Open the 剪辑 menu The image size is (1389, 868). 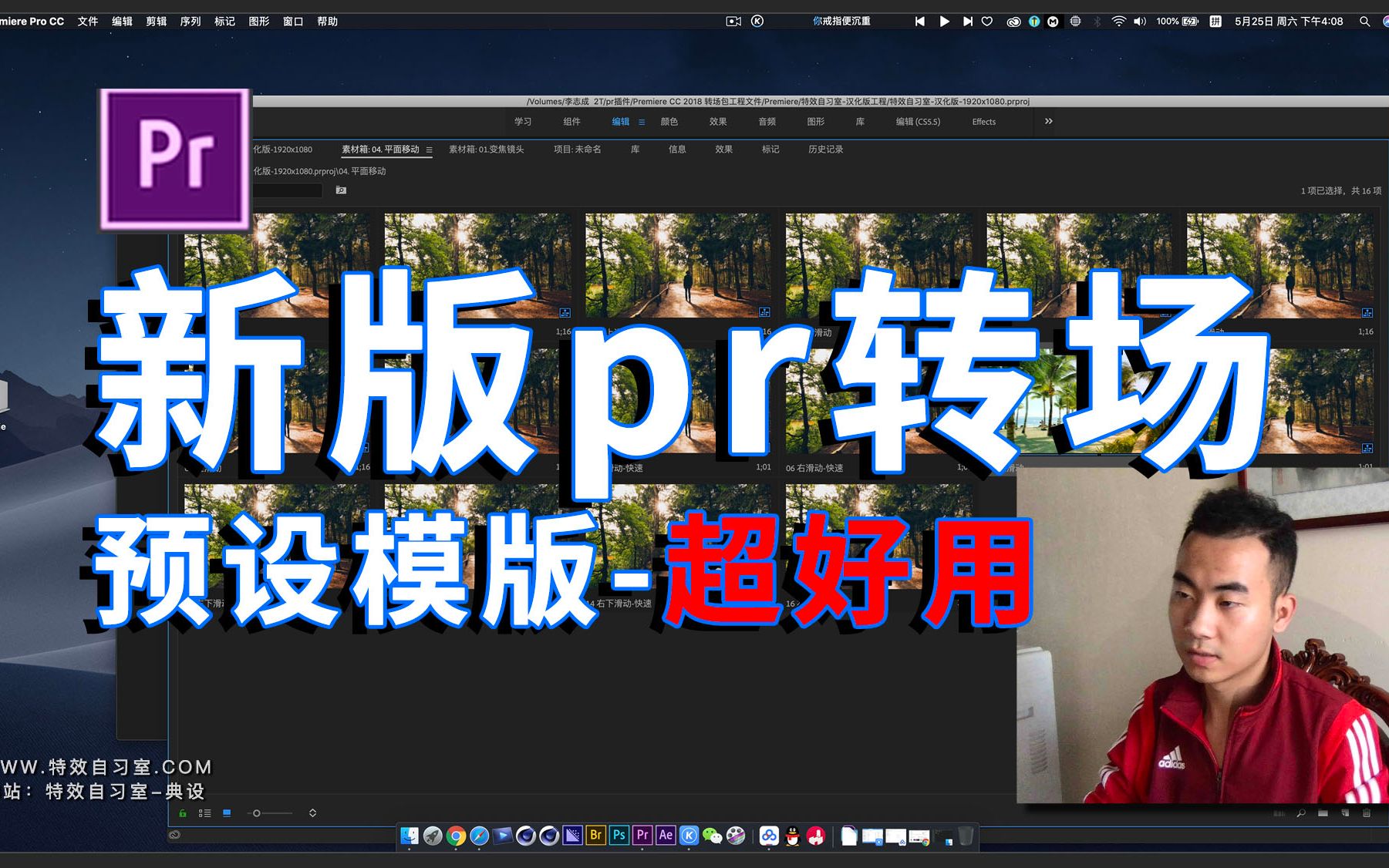(157, 22)
